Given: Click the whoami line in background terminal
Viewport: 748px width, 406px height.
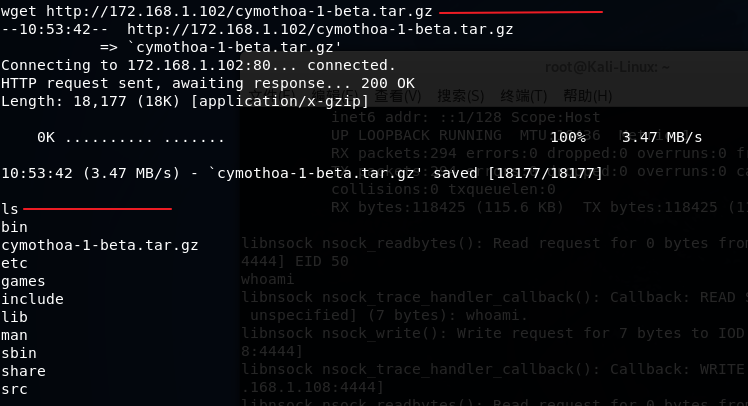Looking at the screenshot, I should point(268,279).
